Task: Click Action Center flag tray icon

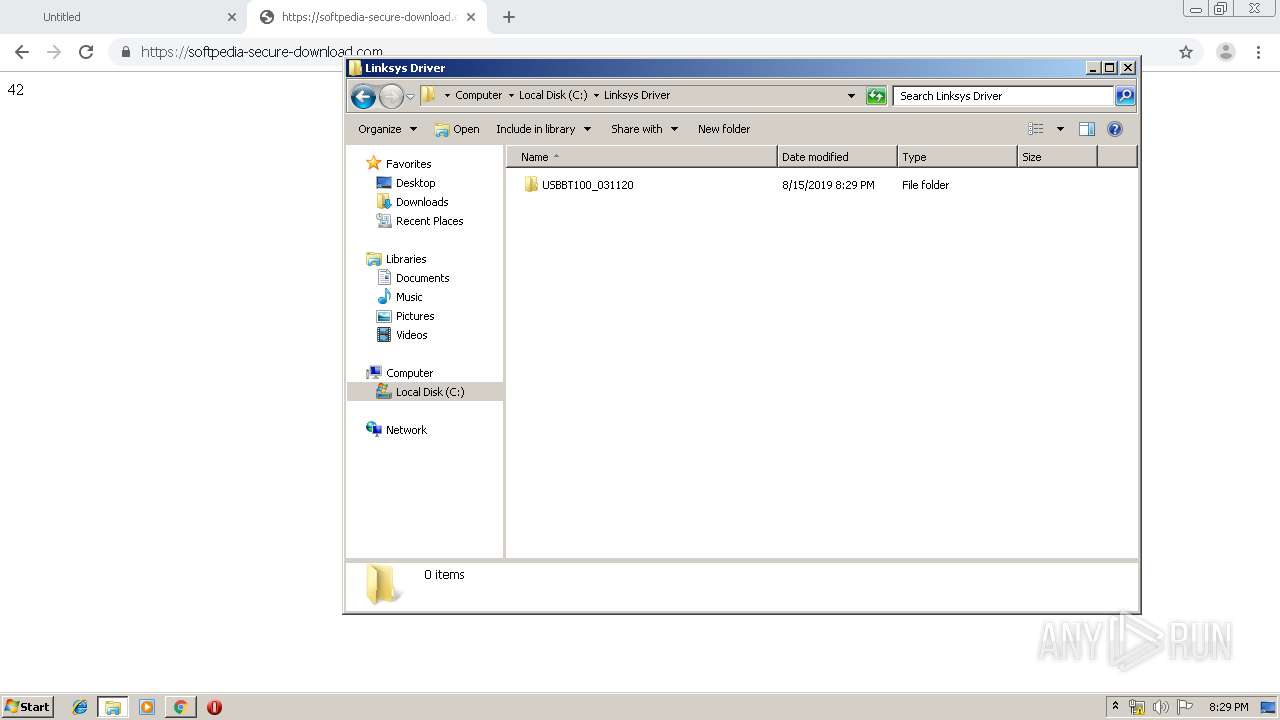Action: 1185,707
